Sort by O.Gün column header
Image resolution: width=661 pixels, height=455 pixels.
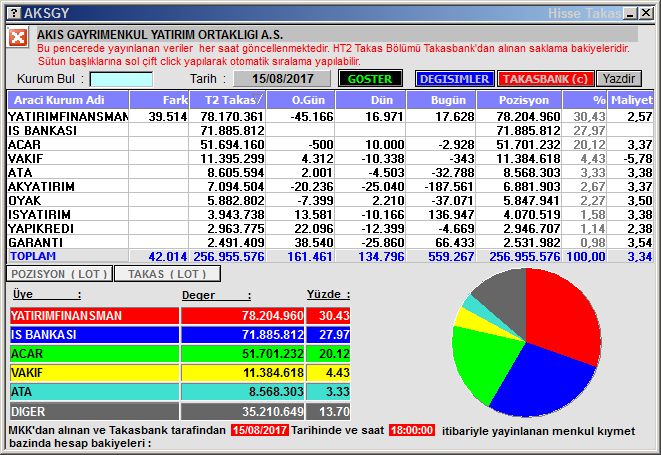point(301,100)
